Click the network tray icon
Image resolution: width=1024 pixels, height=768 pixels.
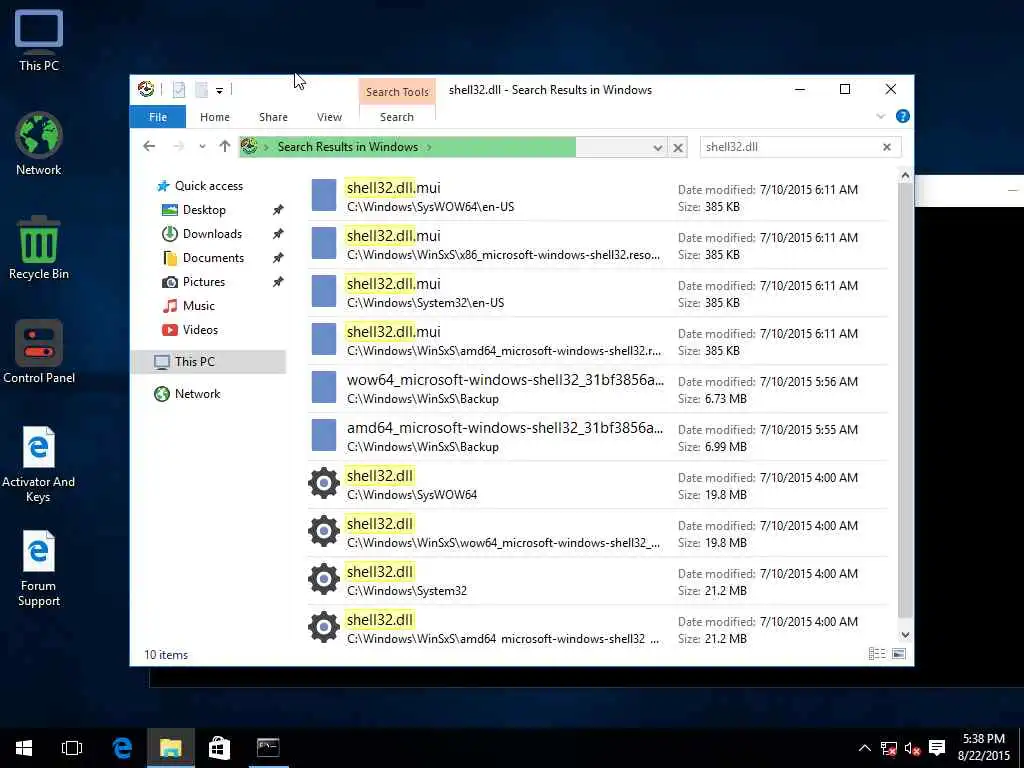coord(888,748)
